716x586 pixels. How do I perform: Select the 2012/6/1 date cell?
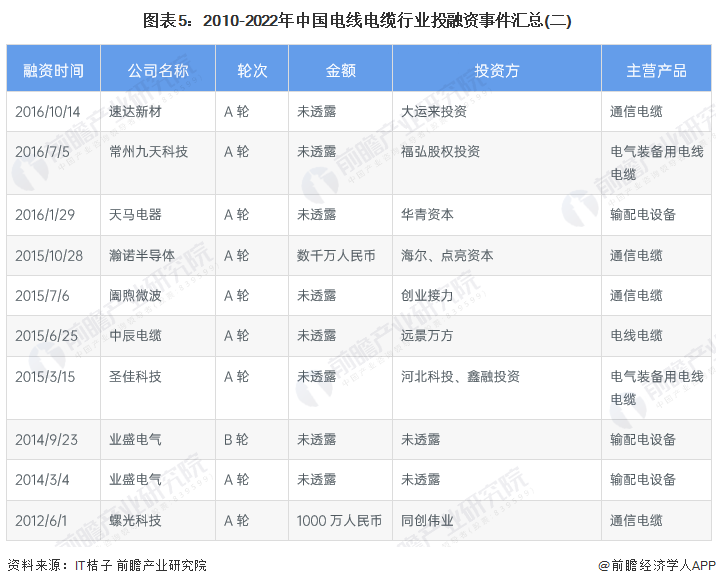point(40,521)
